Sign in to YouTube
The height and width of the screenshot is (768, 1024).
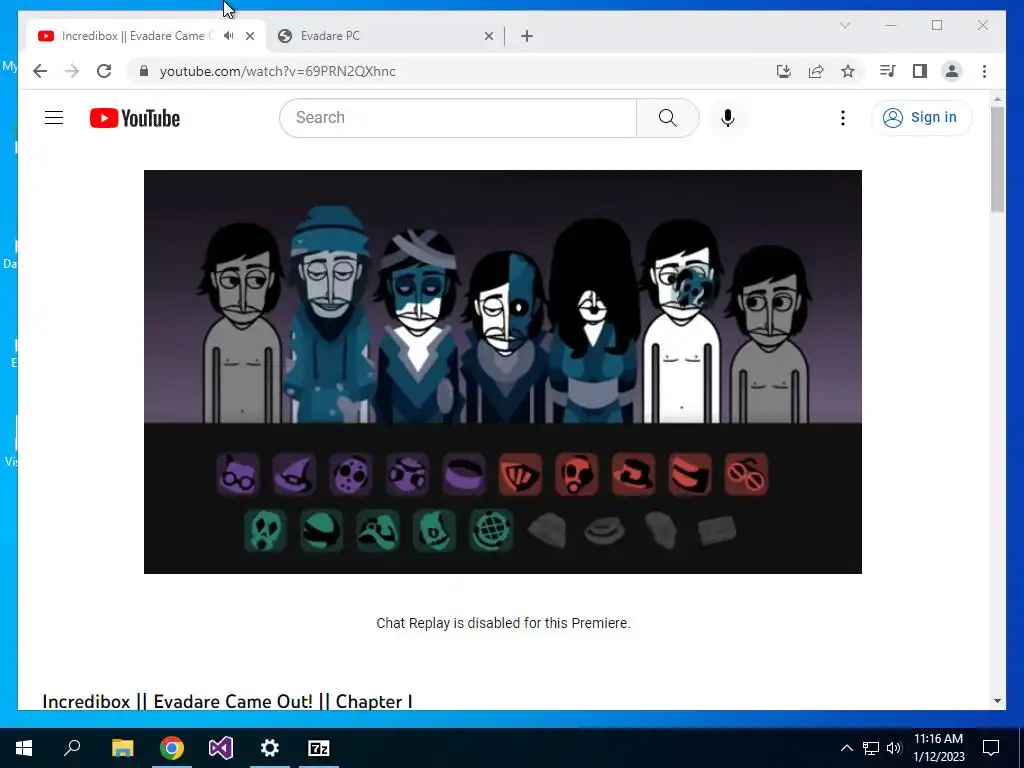coord(921,118)
